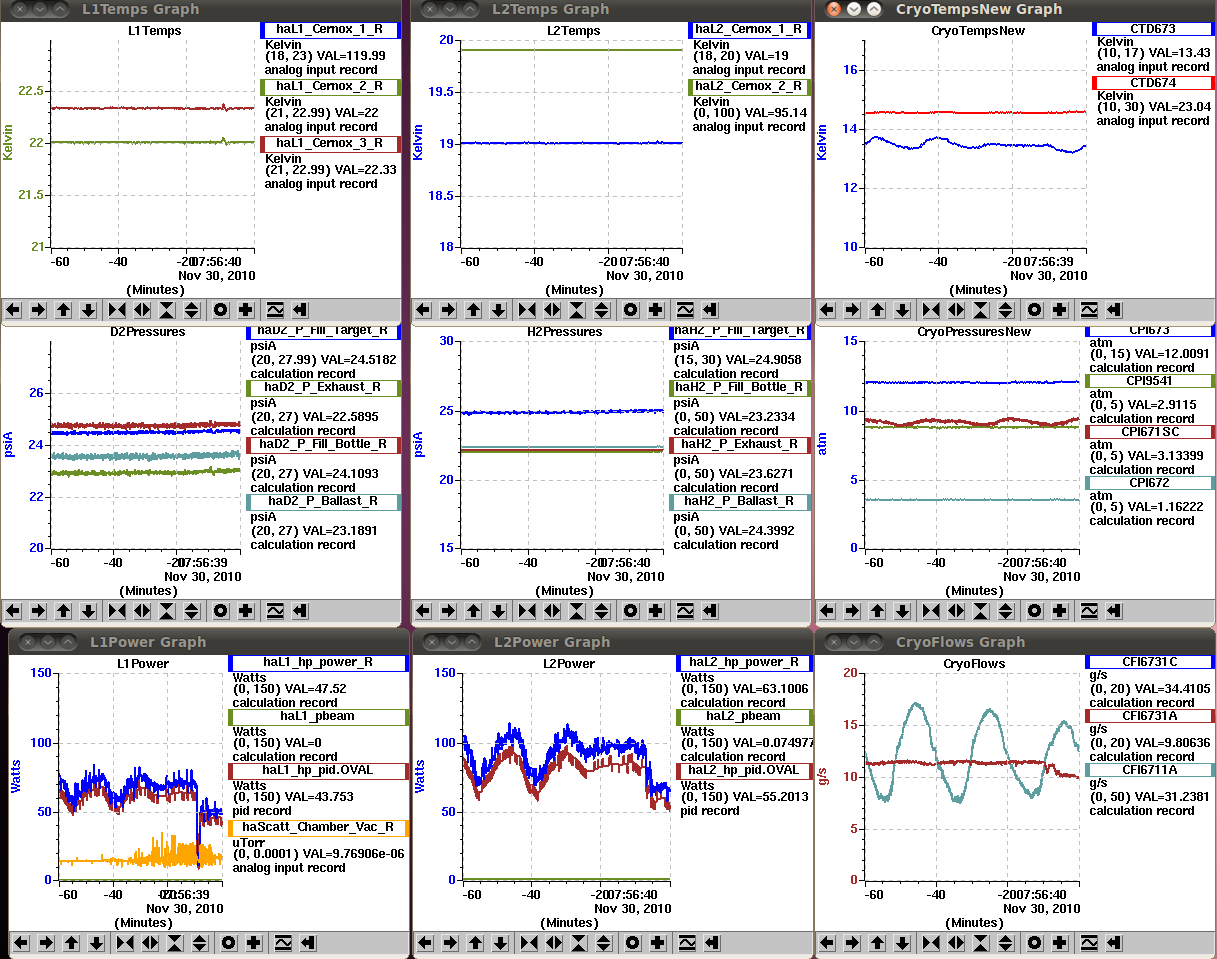Click the return-arrow icon in CryoTempsNew toolbar

point(1114,310)
